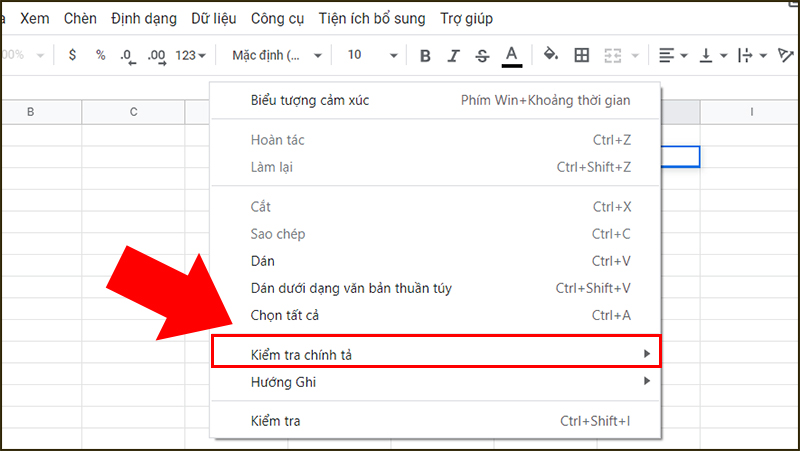
Task: Expand text wrapping dropdown arrow
Action: (x=763, y=56)
